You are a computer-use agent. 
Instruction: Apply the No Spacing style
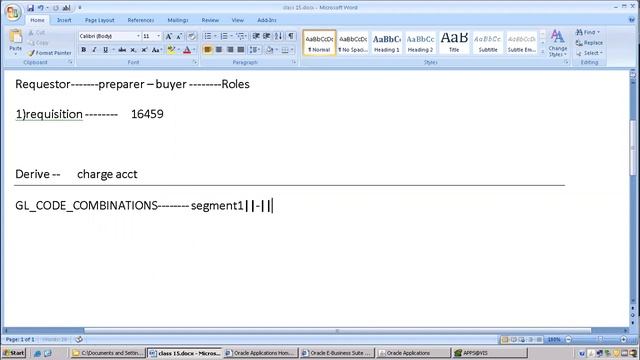353,42
